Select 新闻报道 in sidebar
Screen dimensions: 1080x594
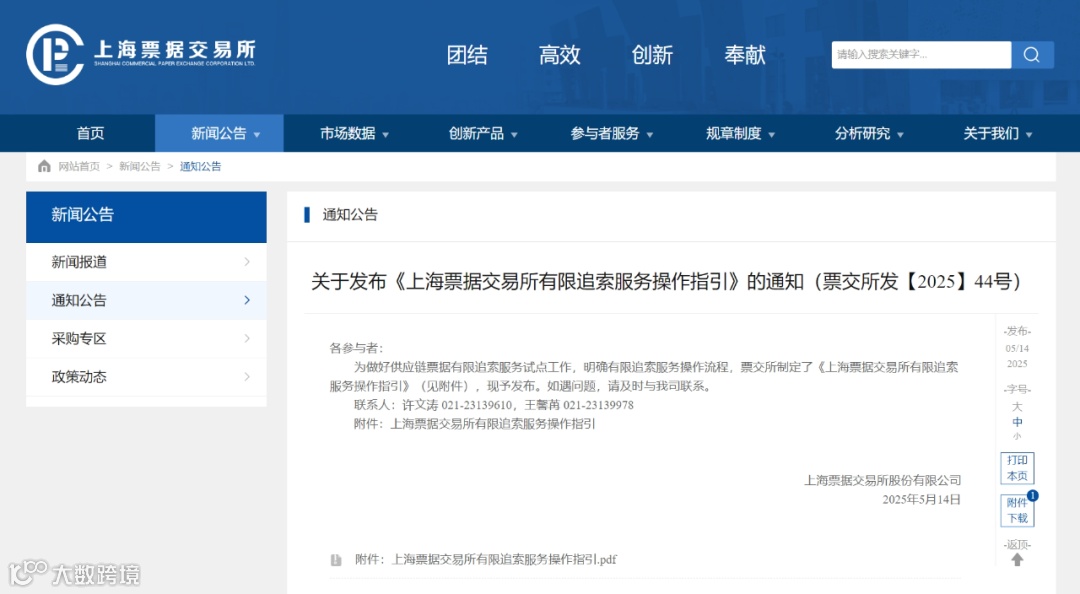tap(146, 262)
